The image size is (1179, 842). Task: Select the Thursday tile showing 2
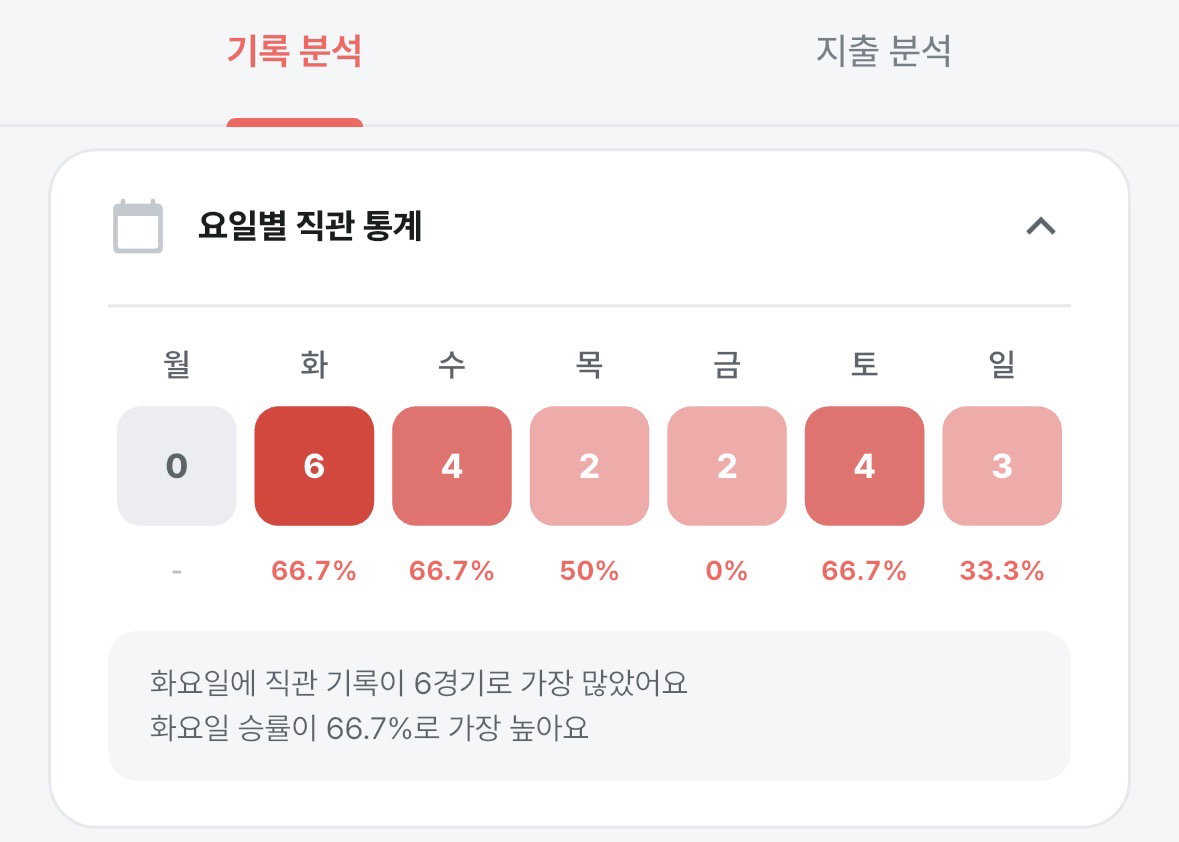click(590, 466)
